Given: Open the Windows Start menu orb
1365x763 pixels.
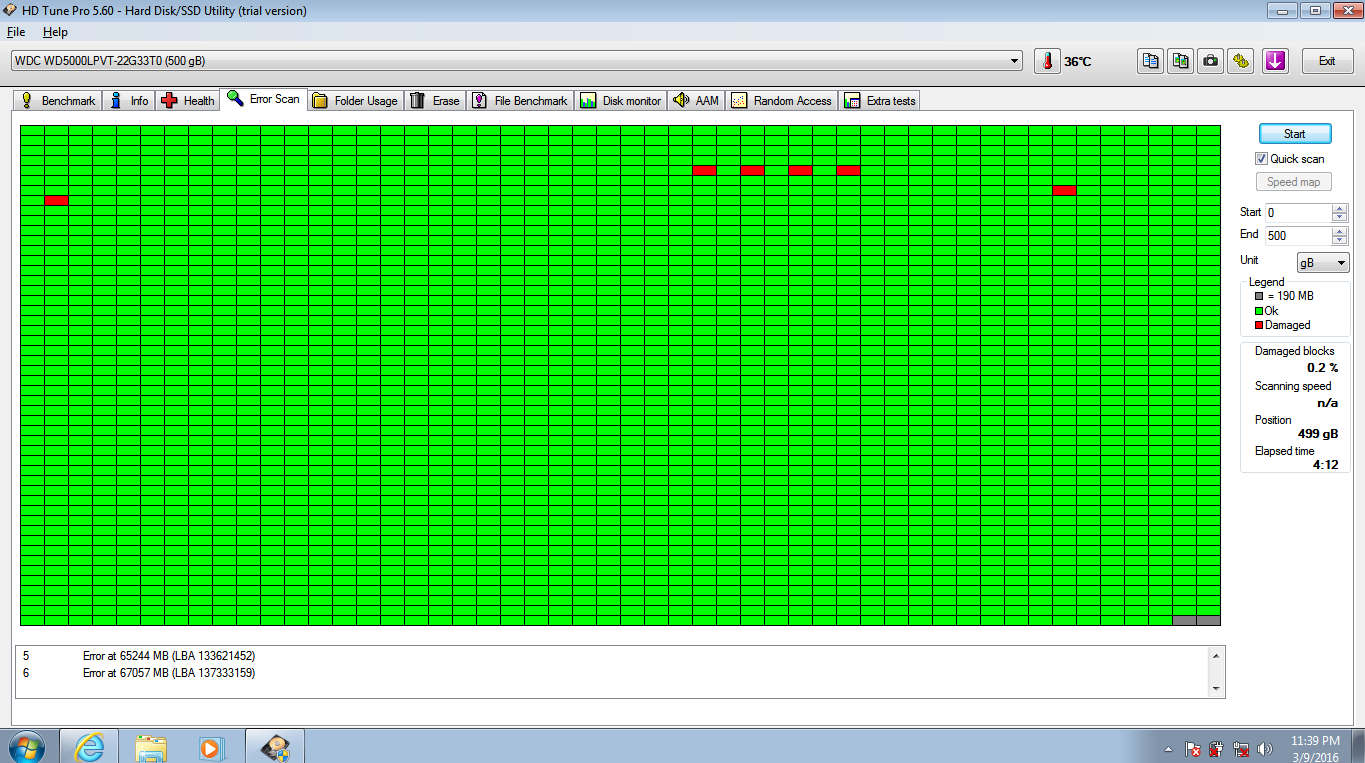Looking at the screenshot, I should pos(26,747).
